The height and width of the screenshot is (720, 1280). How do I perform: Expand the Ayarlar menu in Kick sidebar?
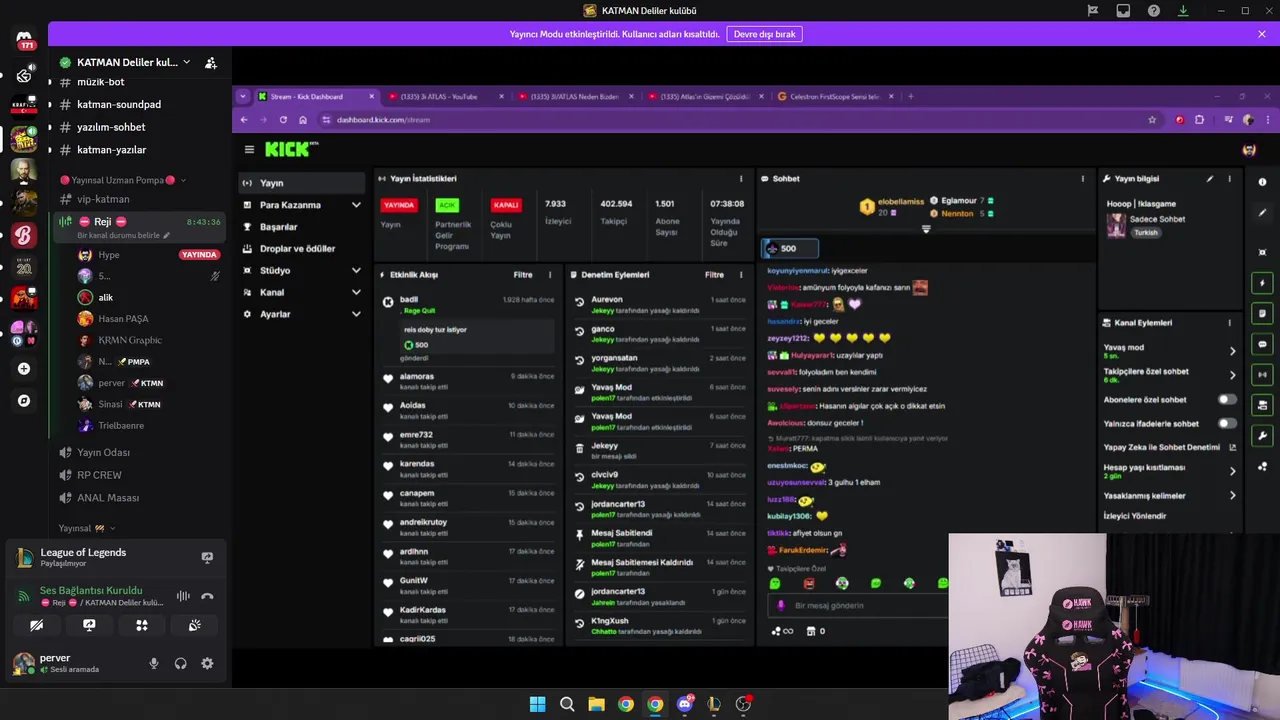tap(355, 314)
